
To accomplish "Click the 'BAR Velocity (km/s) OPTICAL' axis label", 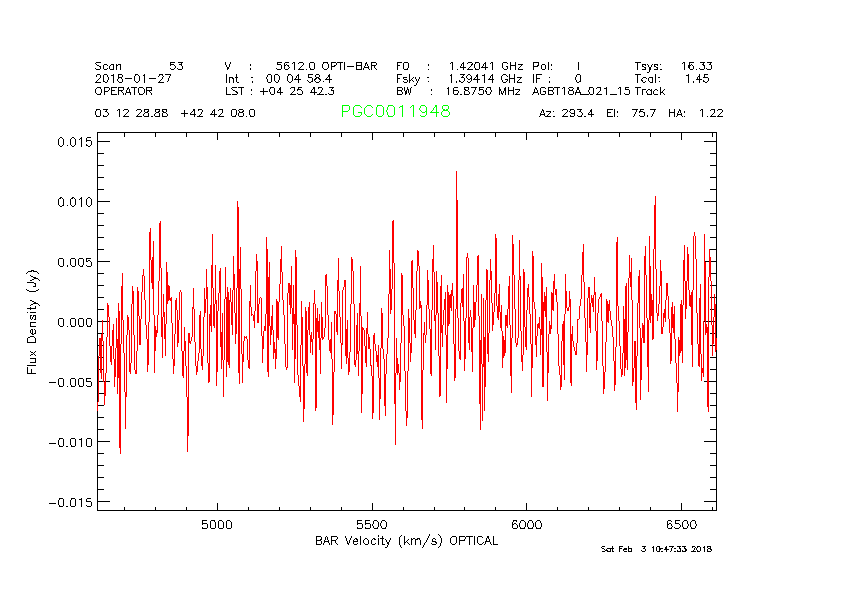I will 406,541.
